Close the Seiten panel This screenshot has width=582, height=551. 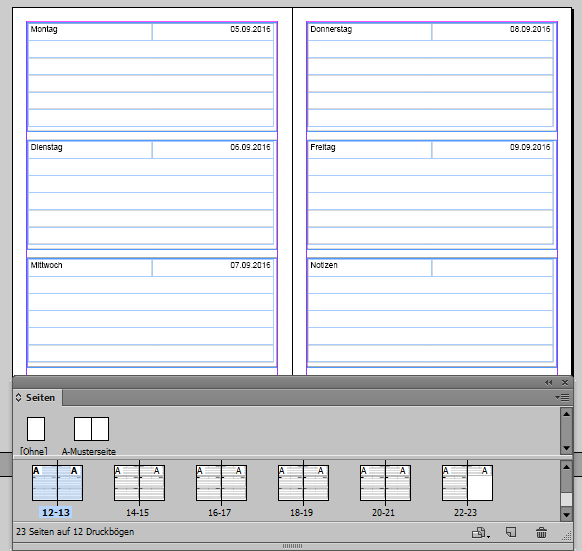point(565,382)
